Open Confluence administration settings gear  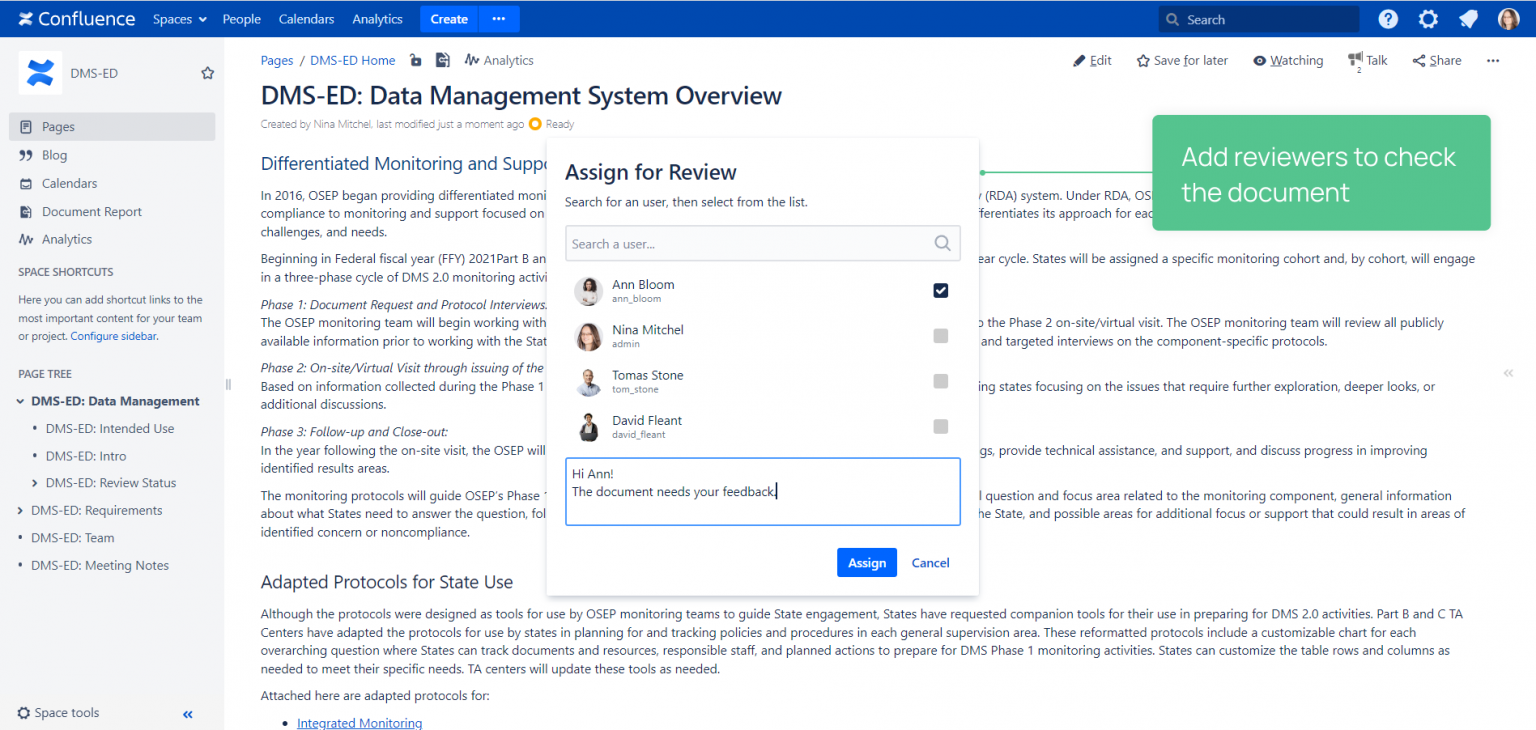click(x=1428, y=18)
